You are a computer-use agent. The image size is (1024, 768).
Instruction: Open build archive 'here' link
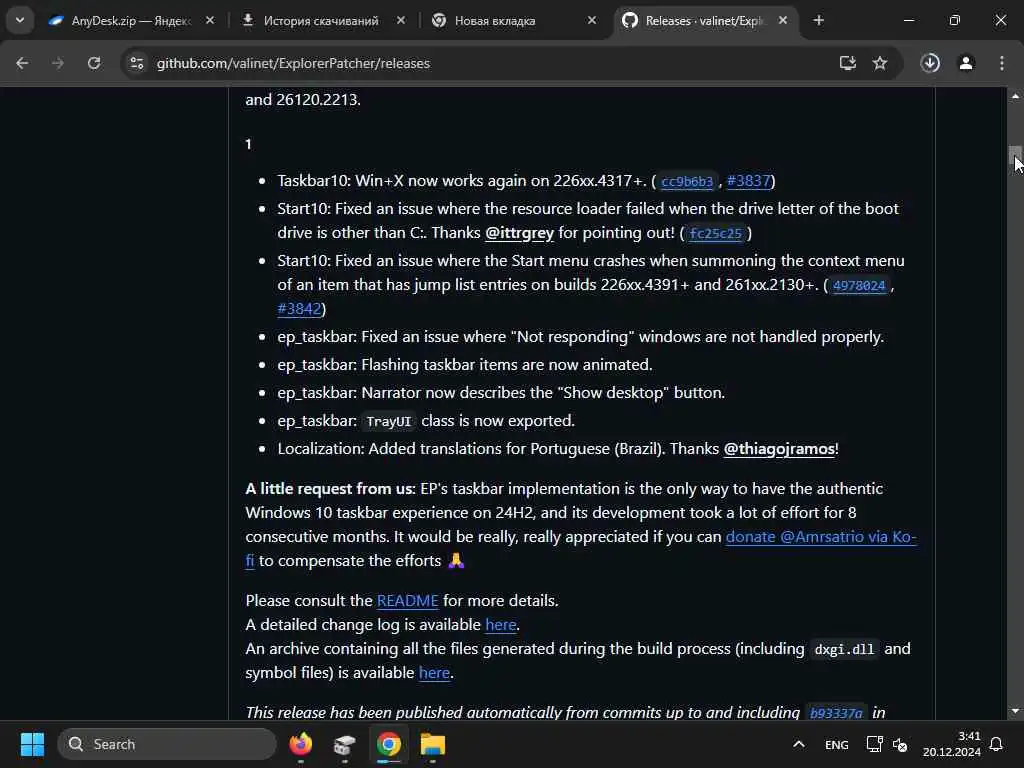[434, 673]
